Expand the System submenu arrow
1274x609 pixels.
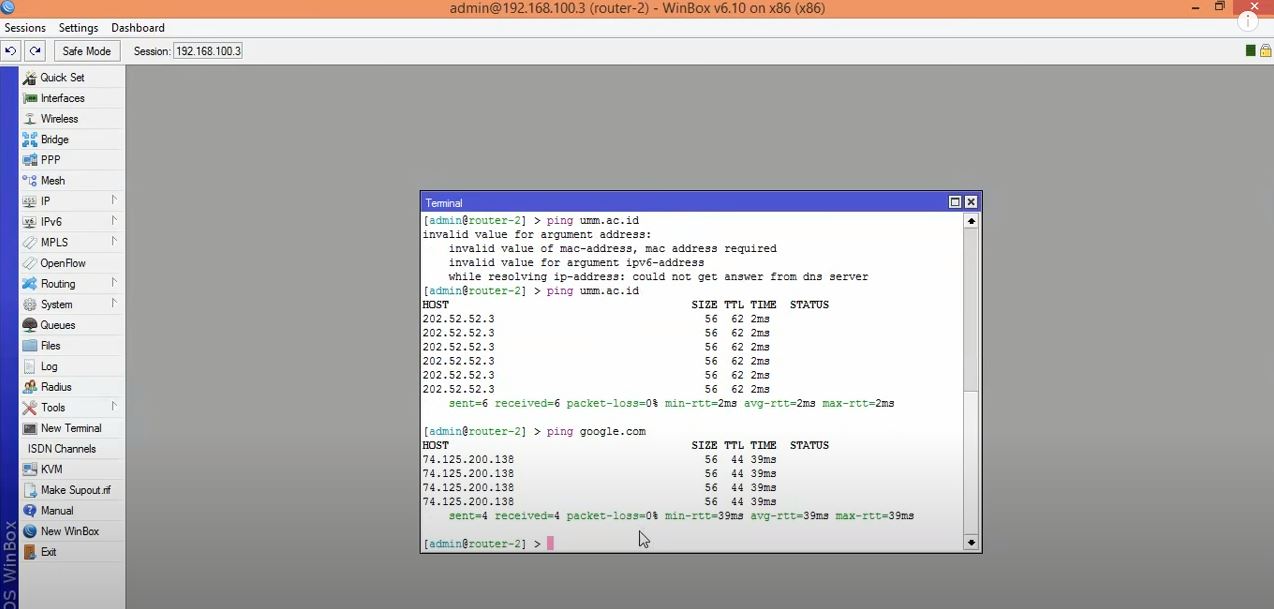[114, 303]
